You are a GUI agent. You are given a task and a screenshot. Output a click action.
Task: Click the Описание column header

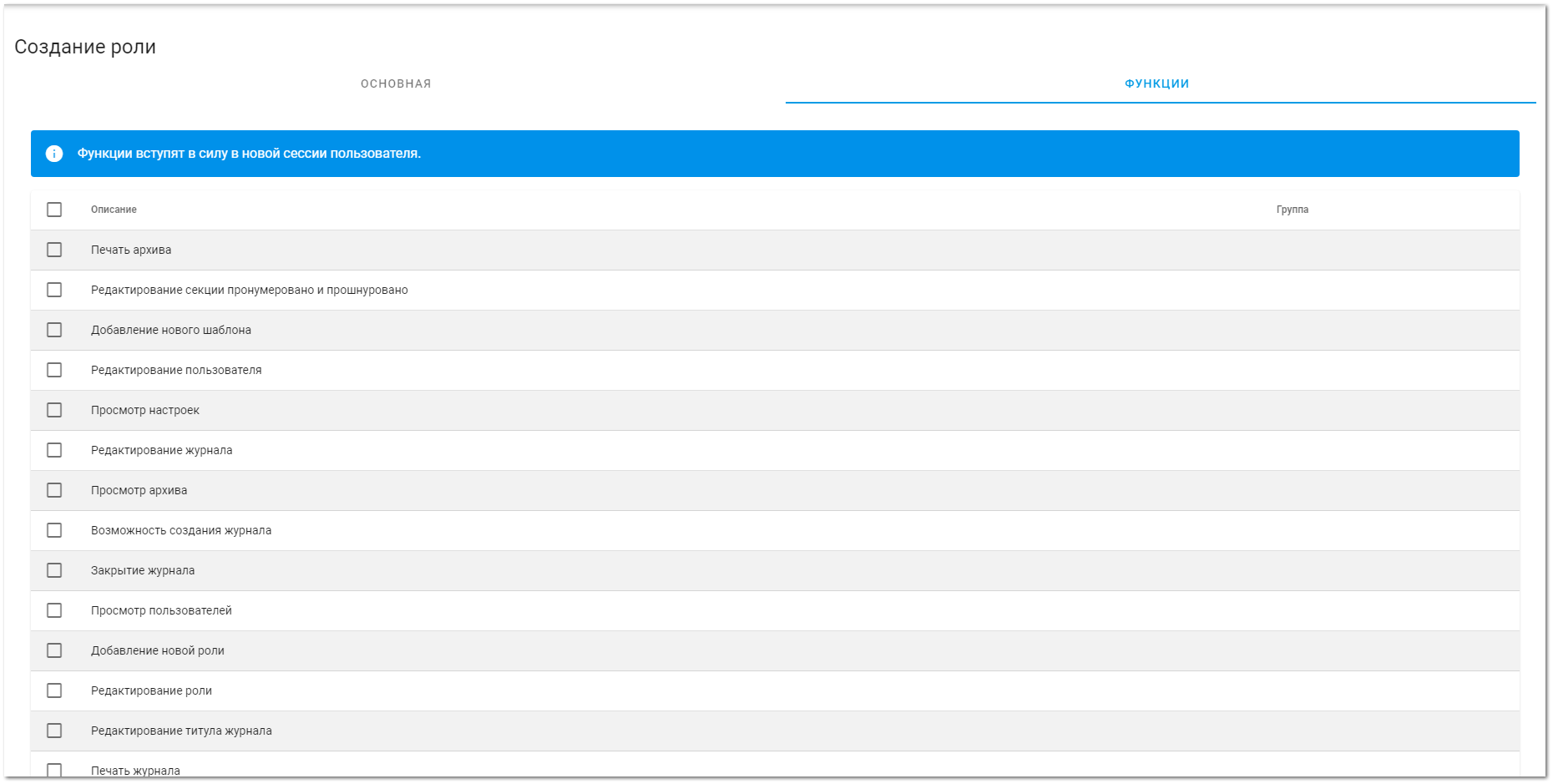coord(114,210)
